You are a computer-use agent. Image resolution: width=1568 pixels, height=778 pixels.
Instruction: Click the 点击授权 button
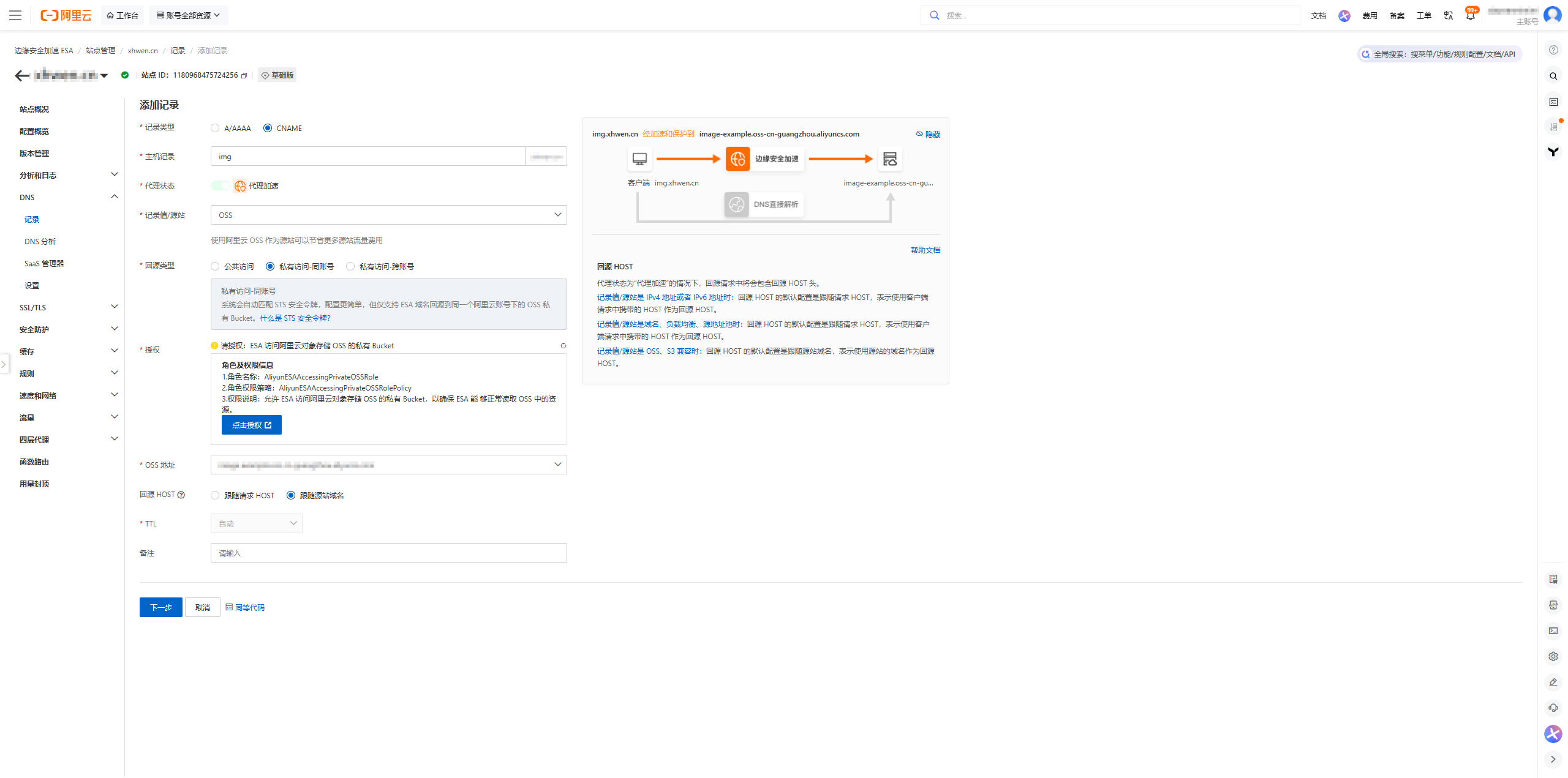pyautogui.click(x=251, y=424)
